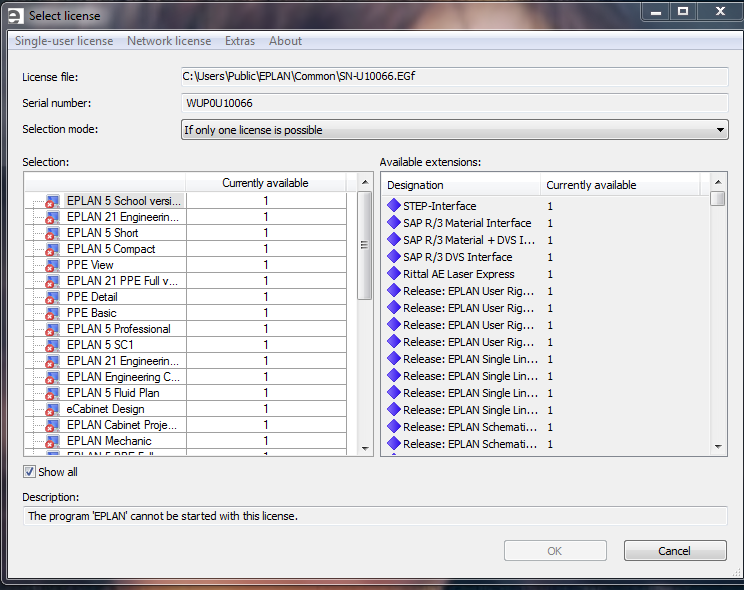This screenshot has width=744, height=590.
Task: Click the EPLAN Cabinet Proje... license icon
Action: point(52,425)
